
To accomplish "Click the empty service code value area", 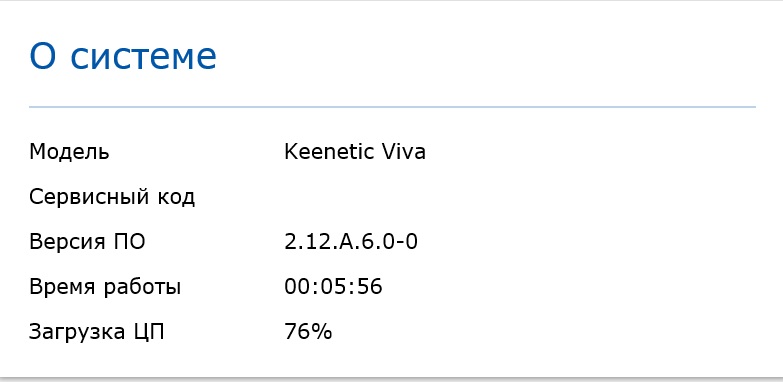I will (x=355, y=197).
